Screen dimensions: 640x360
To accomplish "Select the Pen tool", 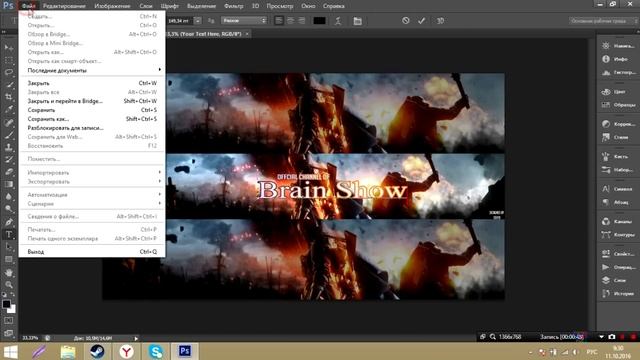I will pos(9,222).
